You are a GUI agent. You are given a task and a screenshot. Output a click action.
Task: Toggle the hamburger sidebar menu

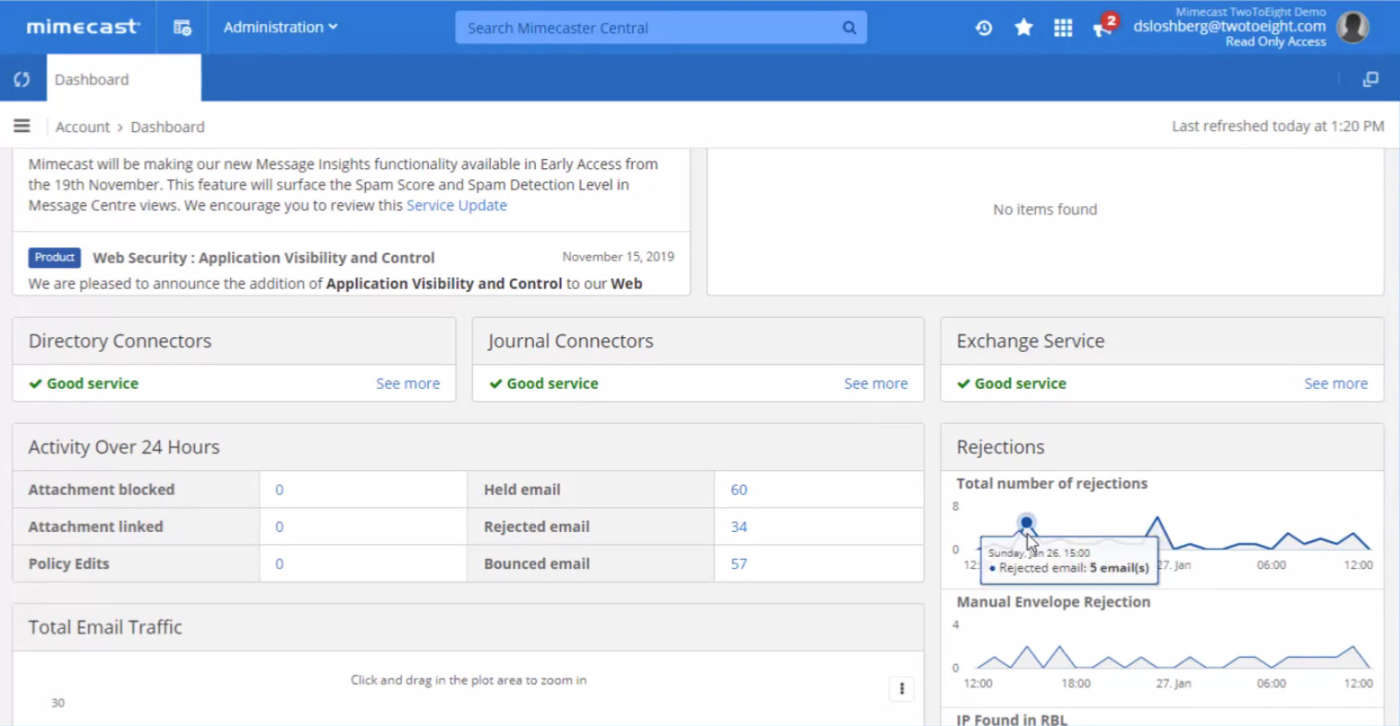pyautogui.click(x=21, y=127)
